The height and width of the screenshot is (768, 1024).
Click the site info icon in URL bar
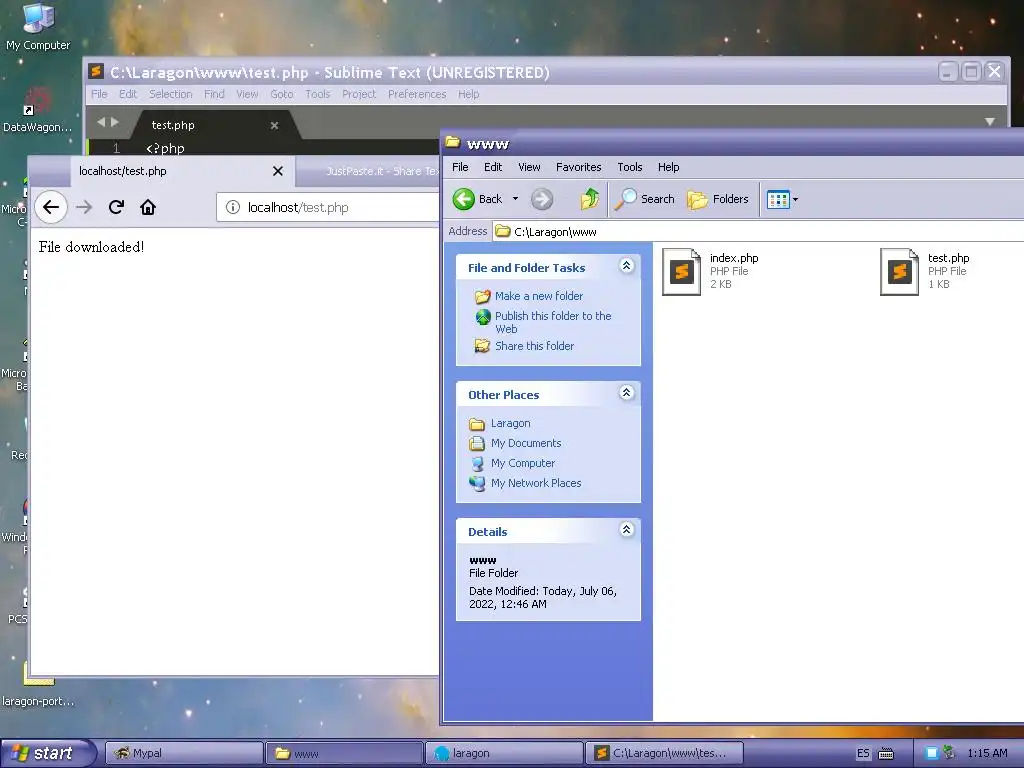pos(232,207)
